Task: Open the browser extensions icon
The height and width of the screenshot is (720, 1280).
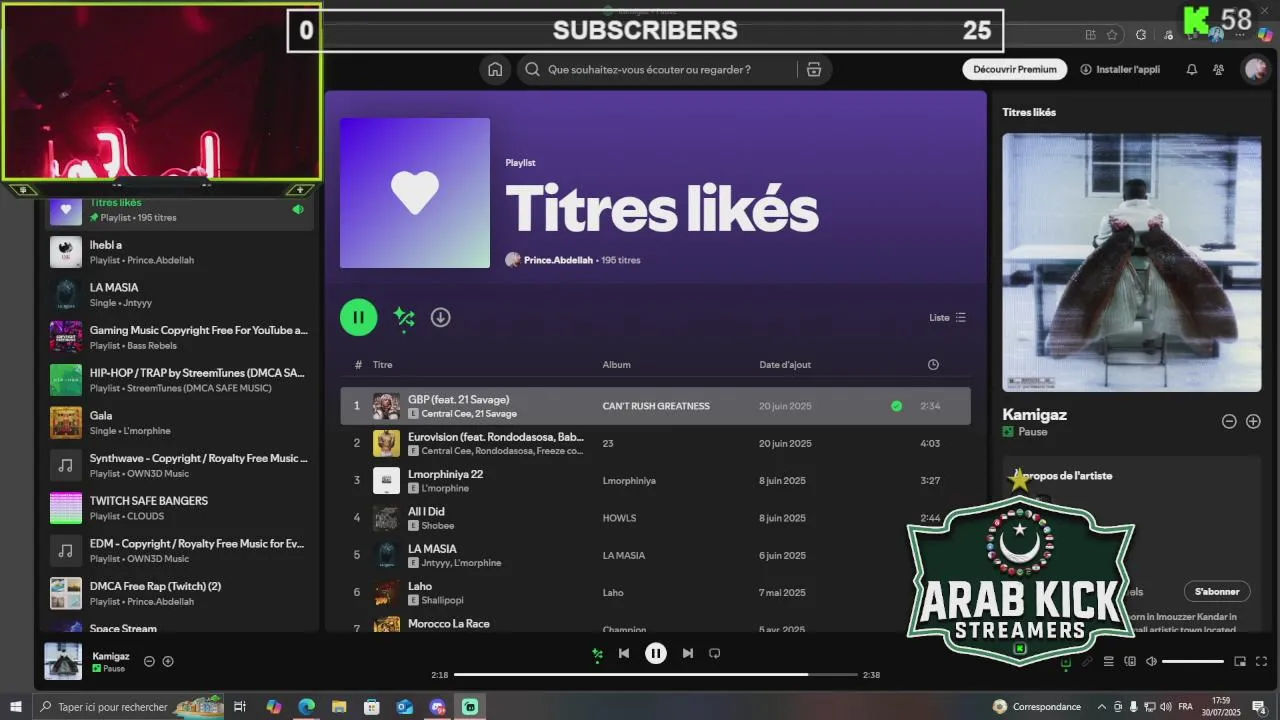Action: pos(1141,35)
